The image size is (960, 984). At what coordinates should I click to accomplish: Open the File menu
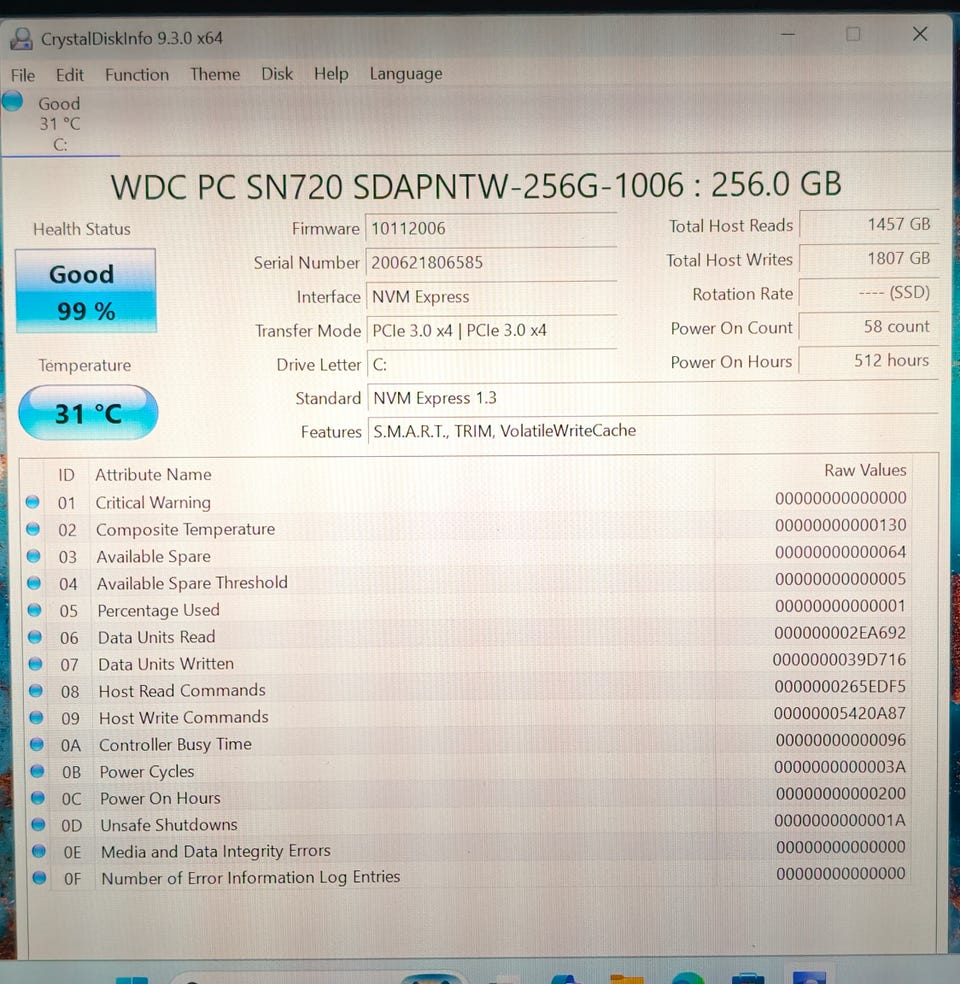click(23, 75)
